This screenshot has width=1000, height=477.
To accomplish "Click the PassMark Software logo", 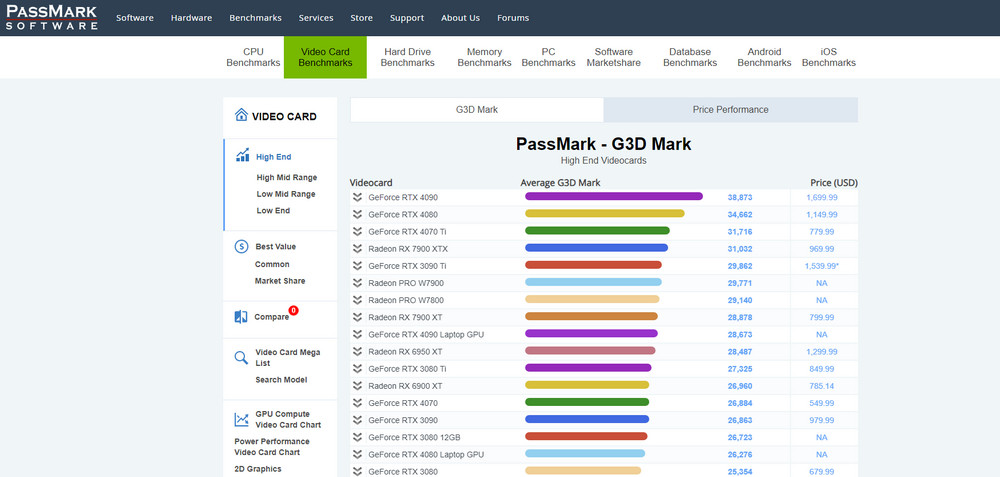I will [52, 18].
